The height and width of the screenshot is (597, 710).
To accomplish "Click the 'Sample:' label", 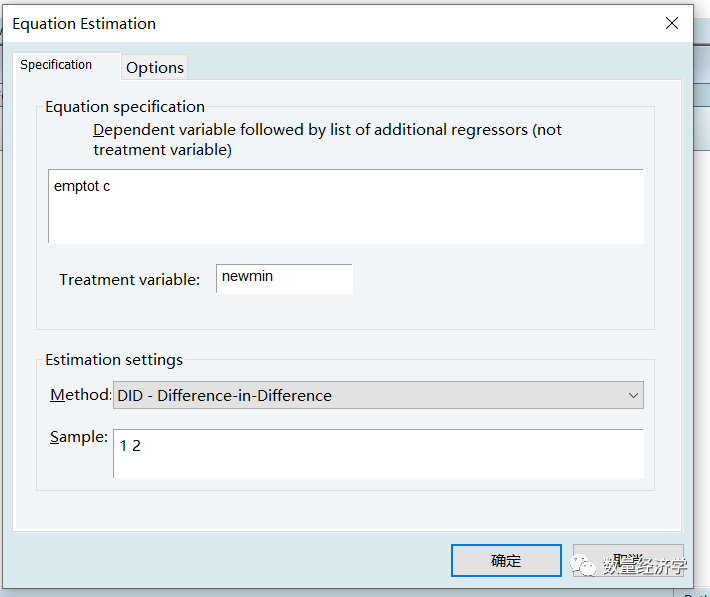I will point(78,438).
